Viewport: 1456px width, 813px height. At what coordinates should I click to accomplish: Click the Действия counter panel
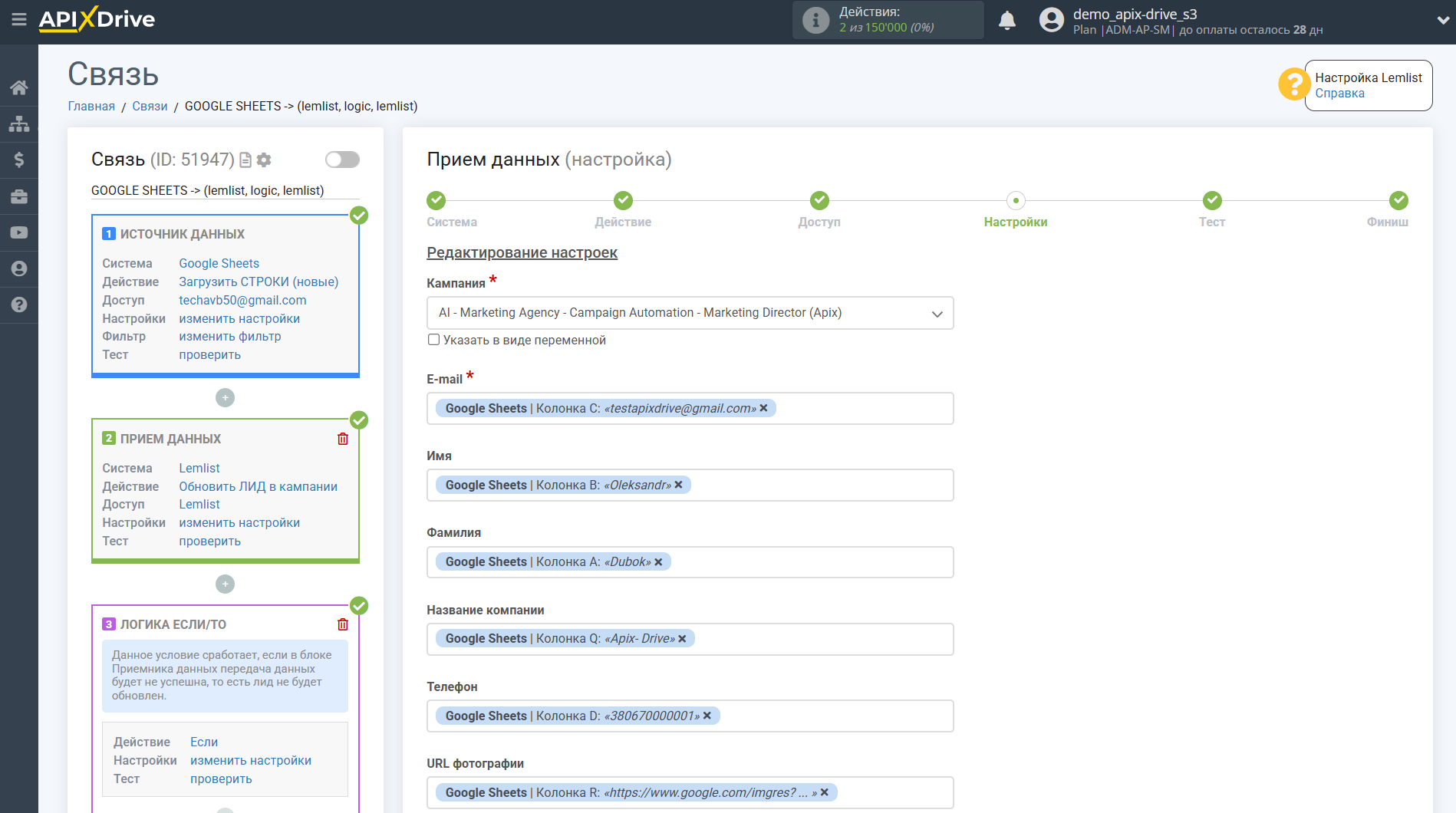pos(888,20)
